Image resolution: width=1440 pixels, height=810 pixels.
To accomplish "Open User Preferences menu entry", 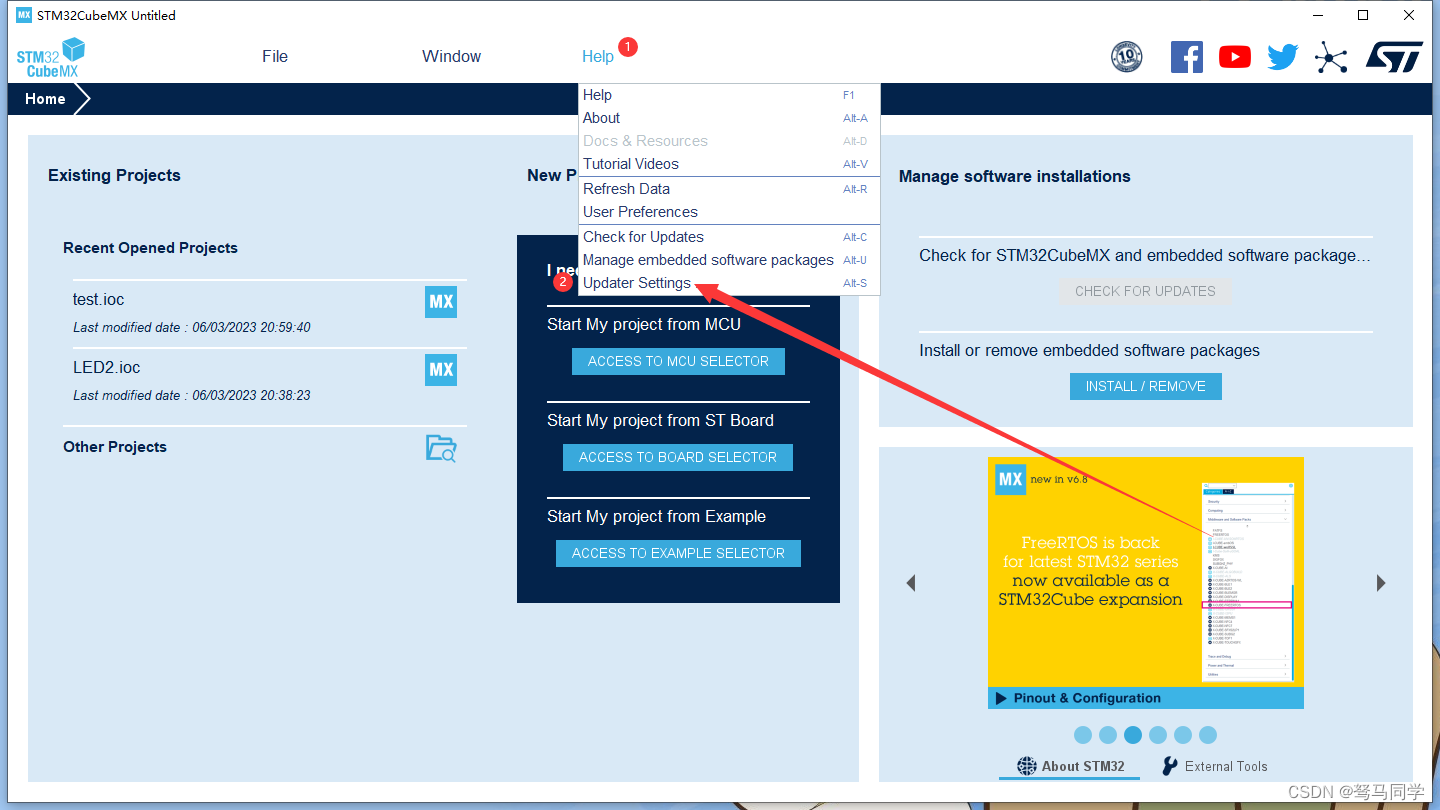I will pyautogui.click(x=729, y=212).
